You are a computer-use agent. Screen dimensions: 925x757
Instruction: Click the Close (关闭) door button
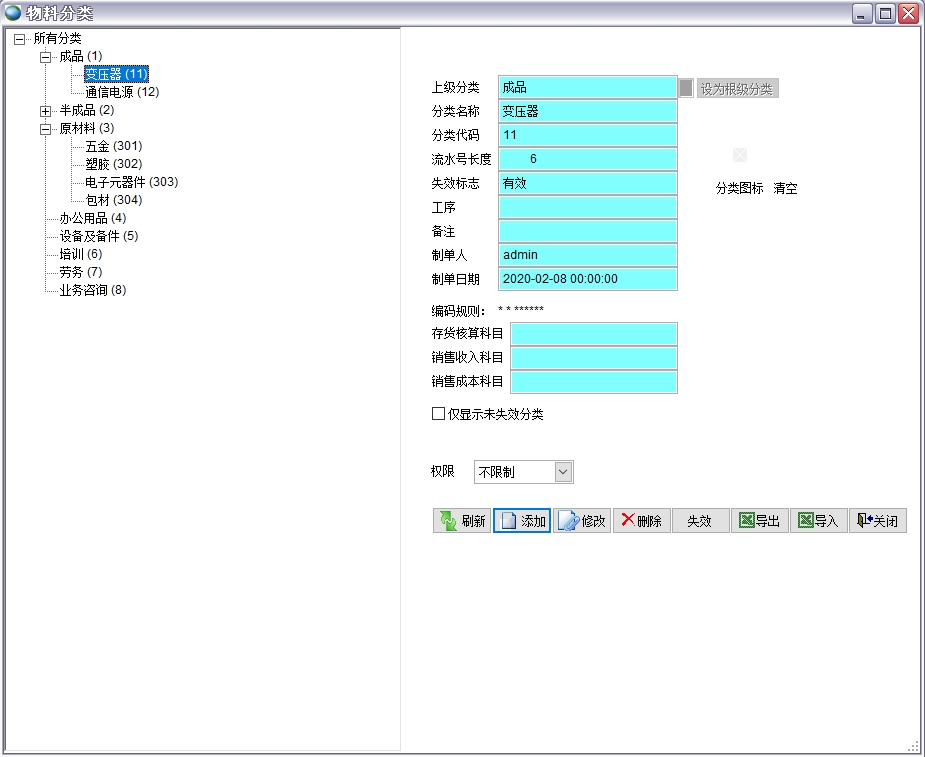click(x=877, y=521)
